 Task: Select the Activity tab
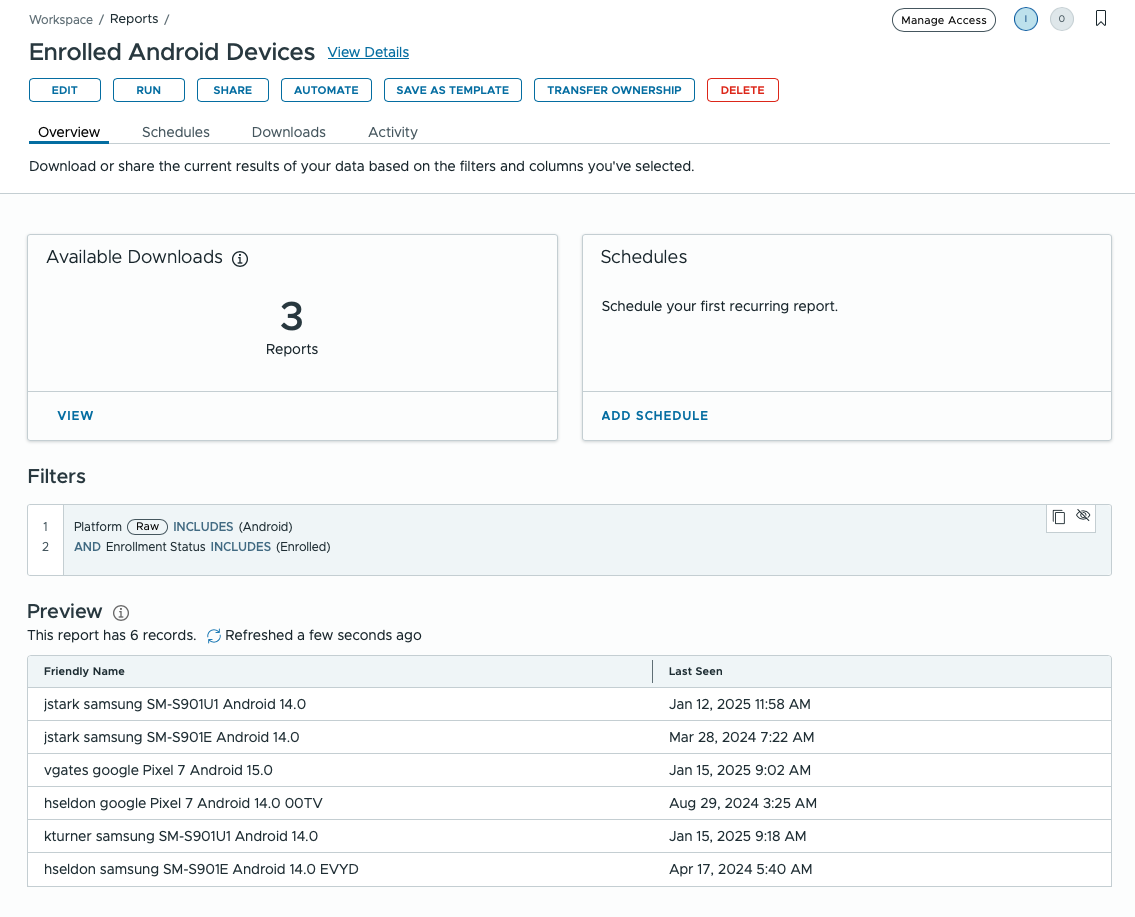pos(392,131)
